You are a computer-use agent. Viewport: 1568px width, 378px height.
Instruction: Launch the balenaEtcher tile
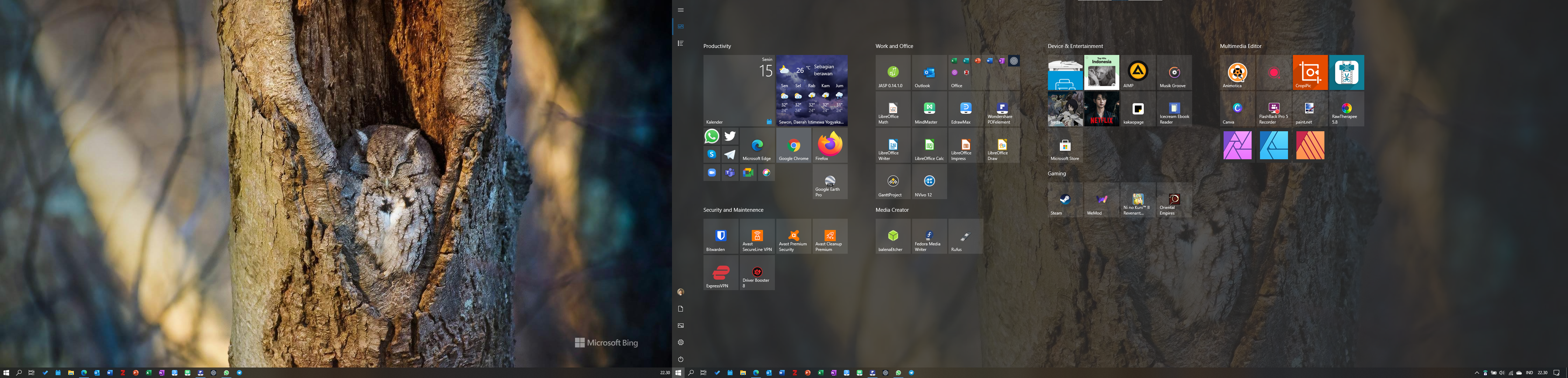coord(893,236)
